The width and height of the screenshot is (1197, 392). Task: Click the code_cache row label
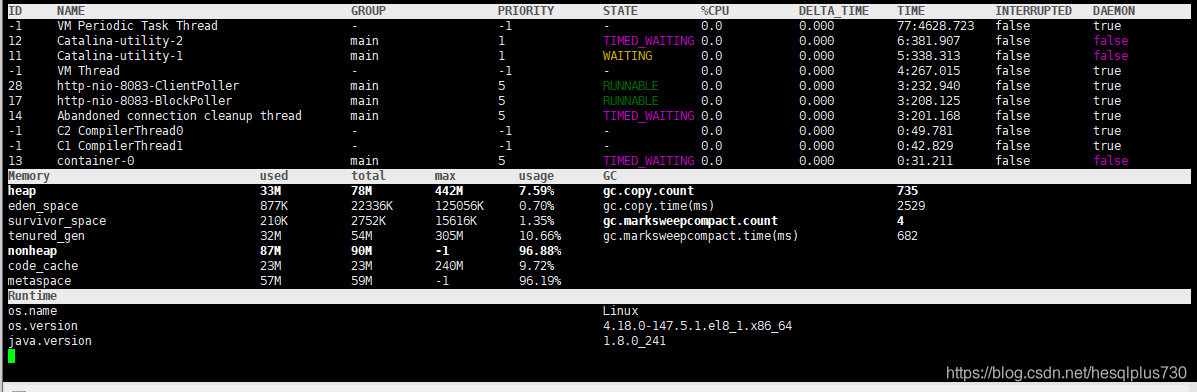(x=43, y=266)
